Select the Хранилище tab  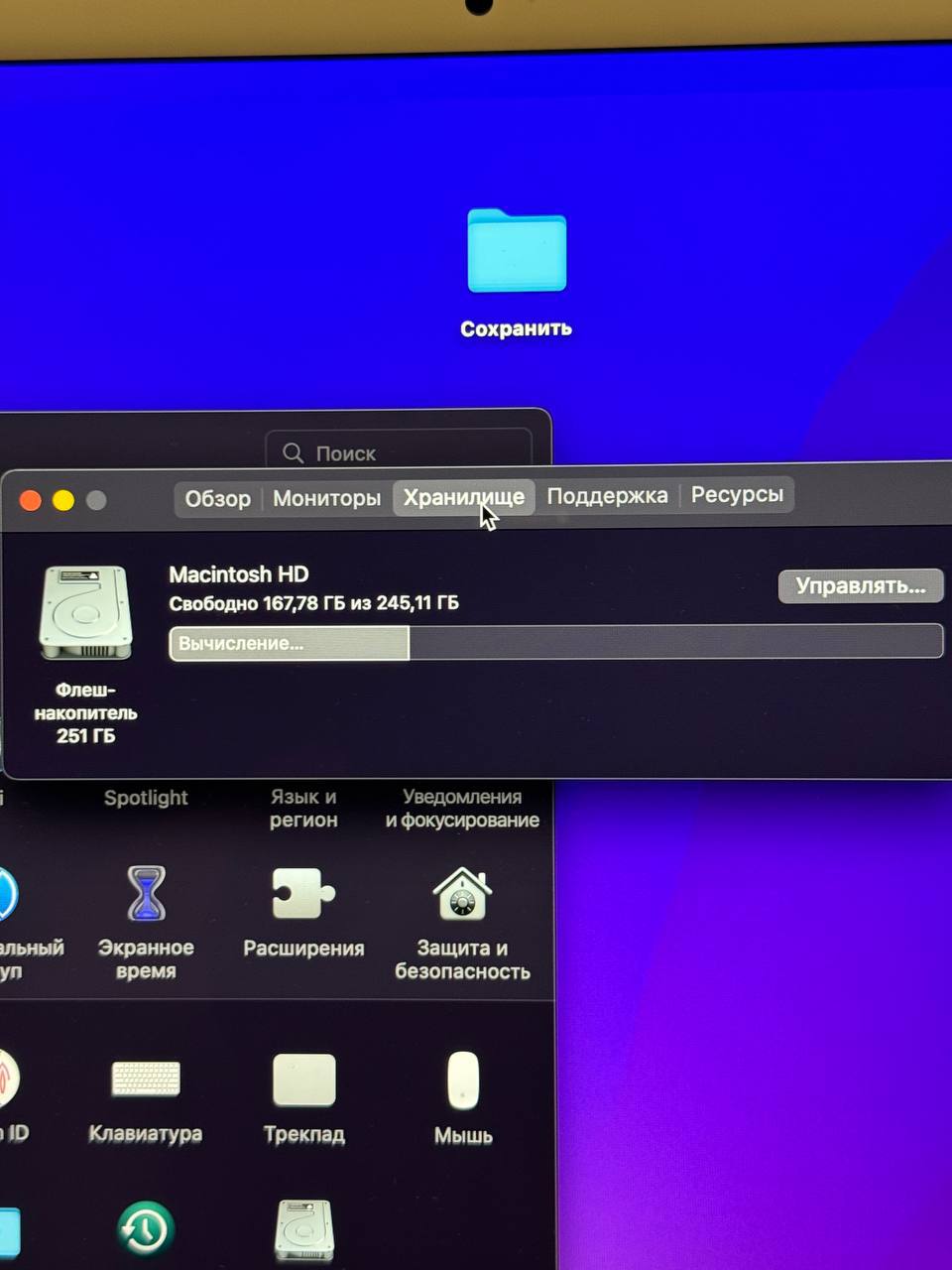(x=463, y=496)
